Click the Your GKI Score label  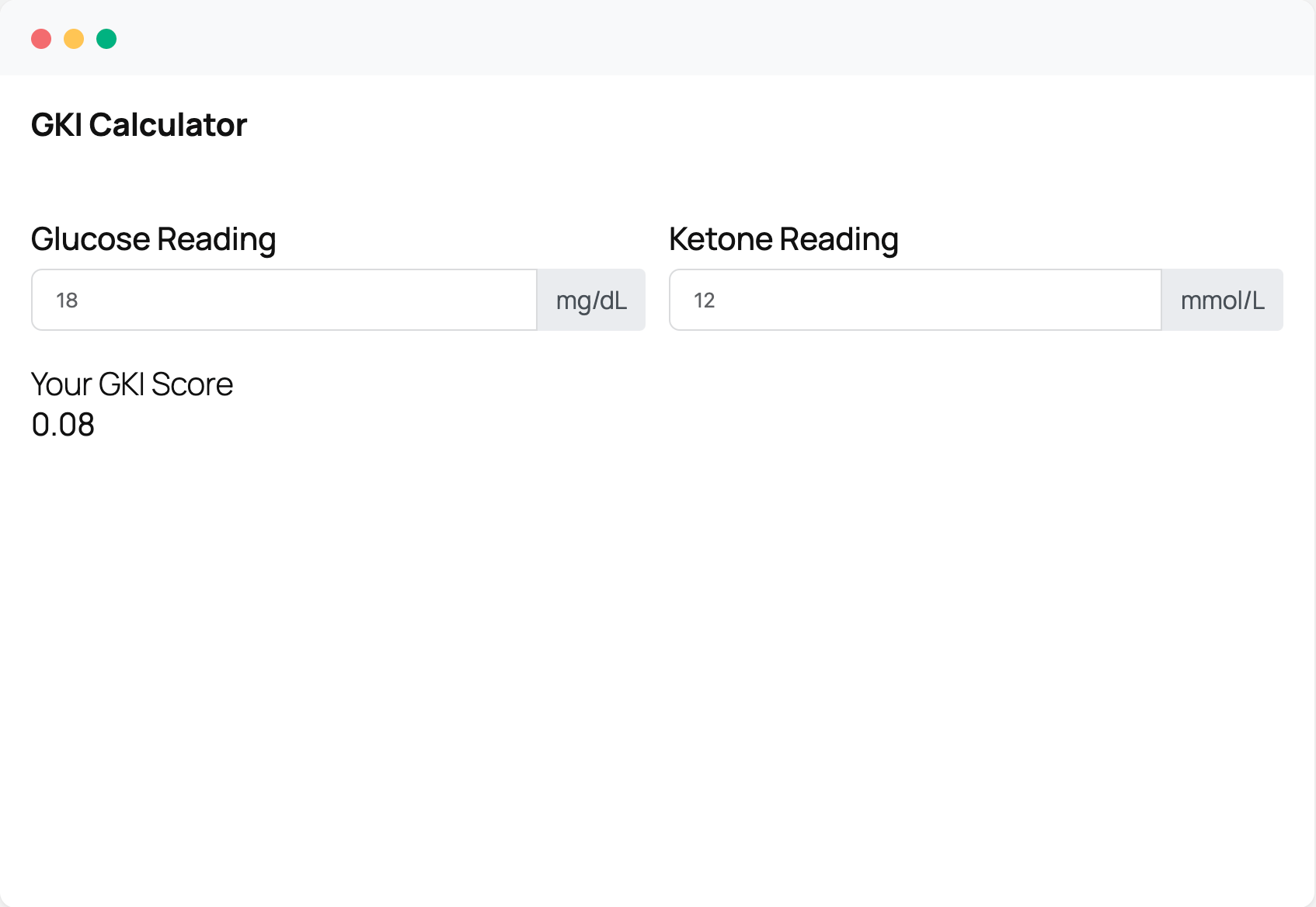pyautogui.click(x=132, y=384)
